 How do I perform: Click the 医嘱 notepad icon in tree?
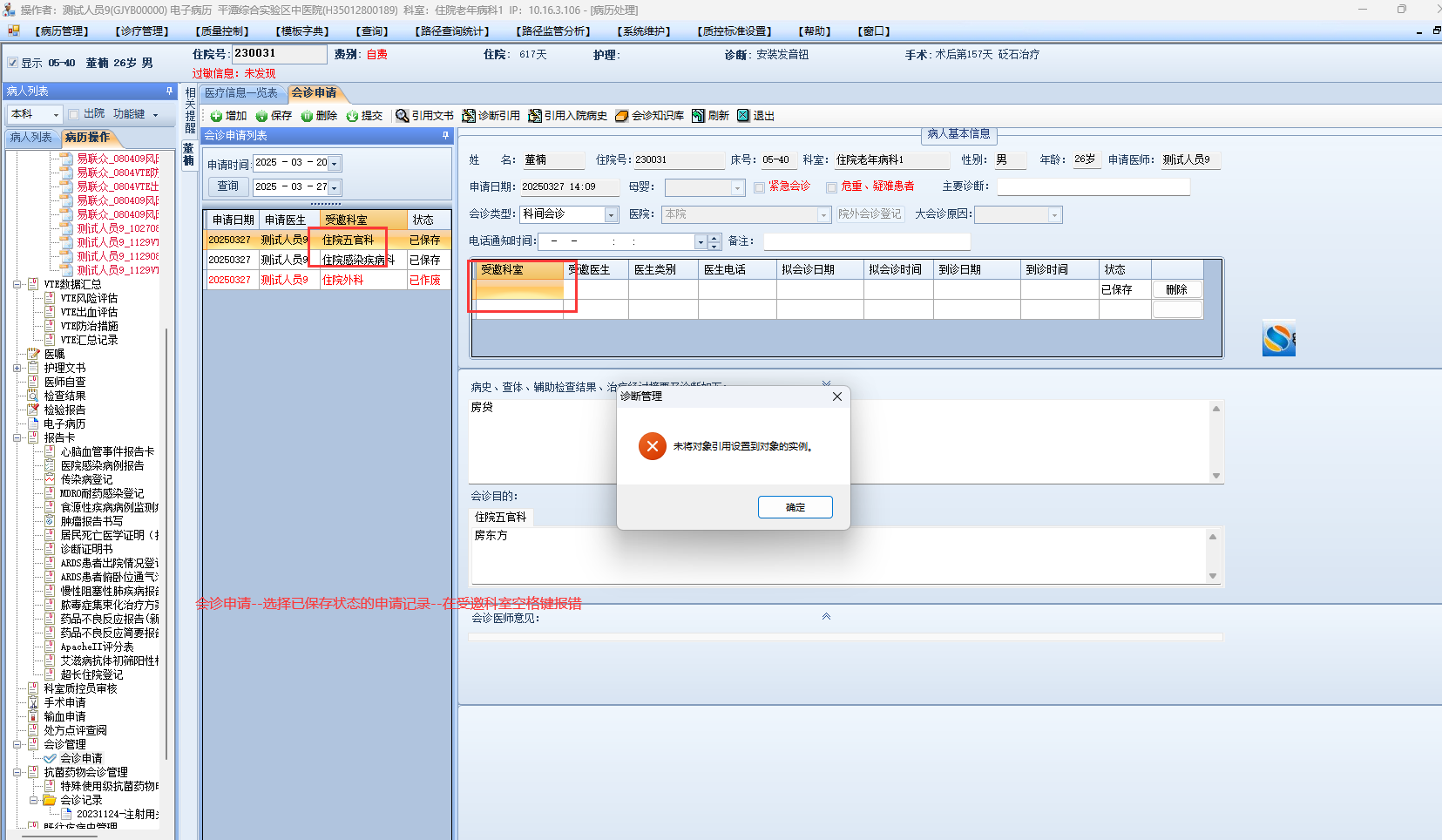click(33, 354)
